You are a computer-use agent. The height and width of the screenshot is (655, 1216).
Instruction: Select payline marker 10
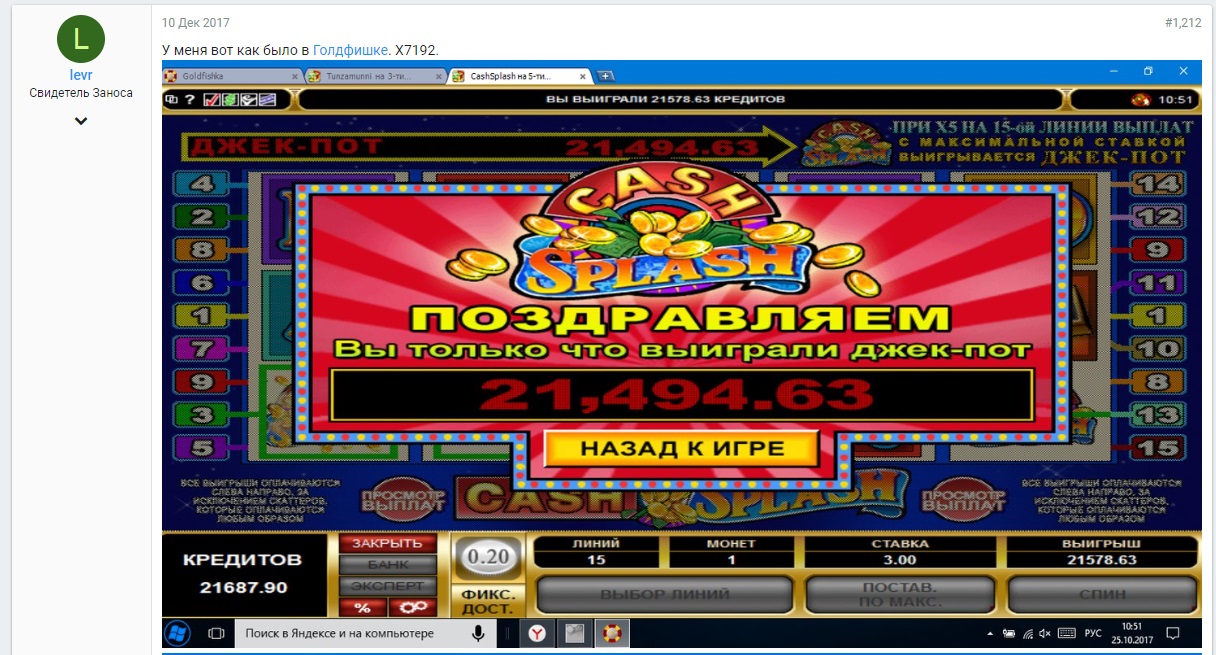(1160, 349)
